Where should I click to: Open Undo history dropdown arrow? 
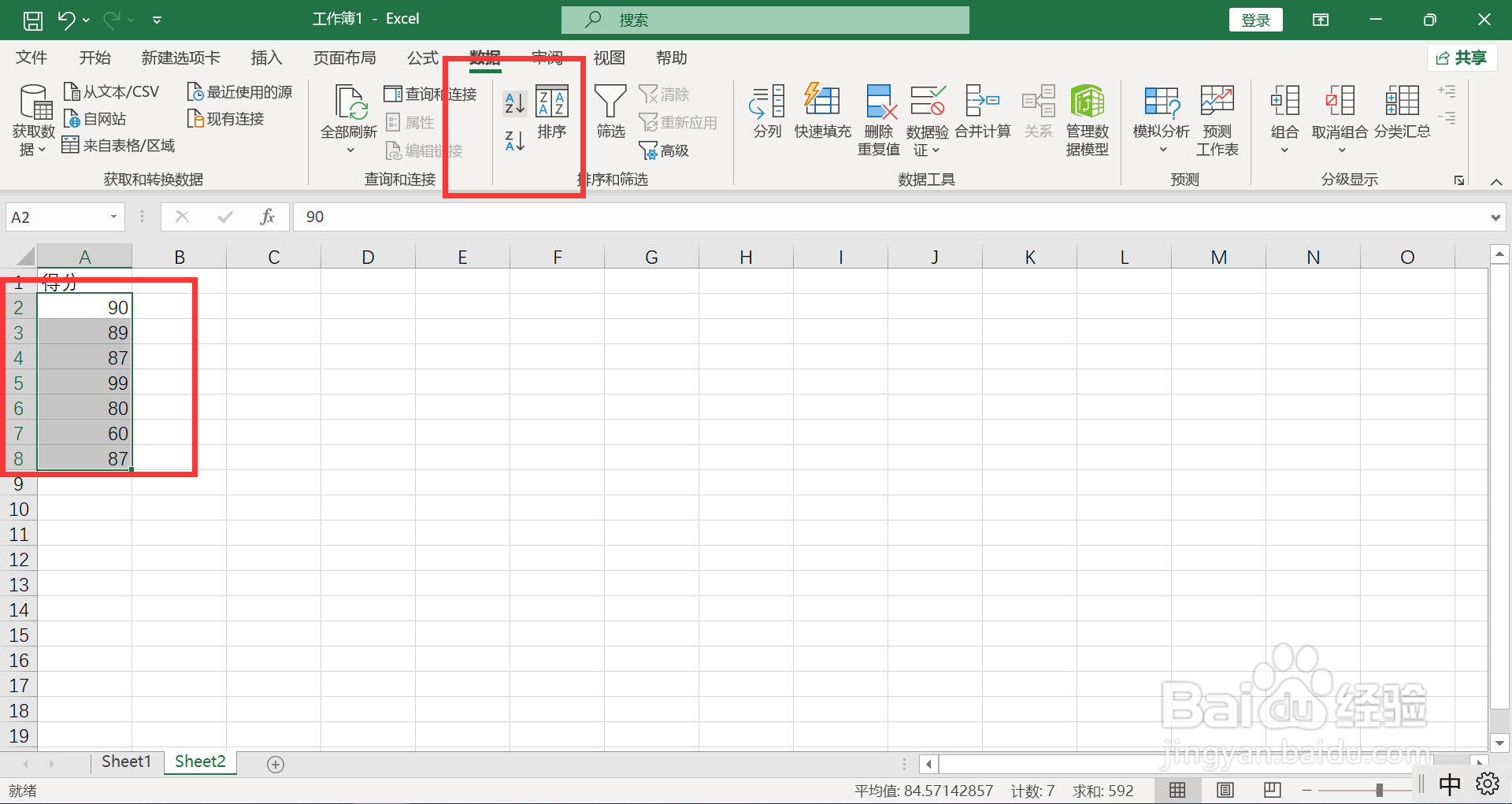coord(86,20)
